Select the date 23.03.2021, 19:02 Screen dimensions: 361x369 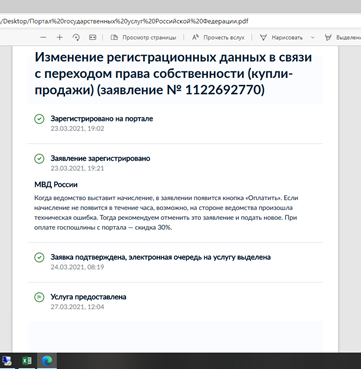[77, 129]
